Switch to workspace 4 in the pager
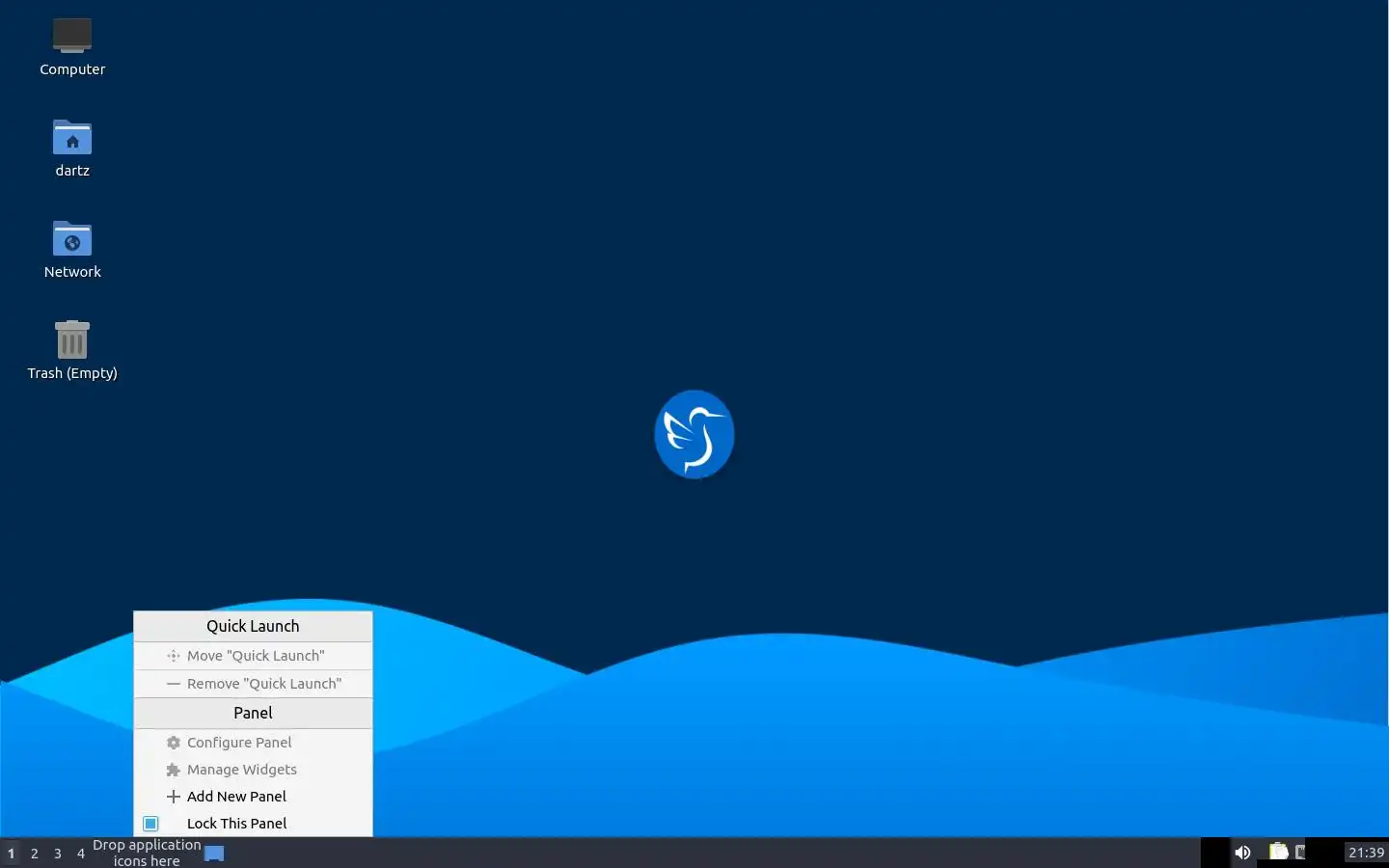 [x=80, y=854]
